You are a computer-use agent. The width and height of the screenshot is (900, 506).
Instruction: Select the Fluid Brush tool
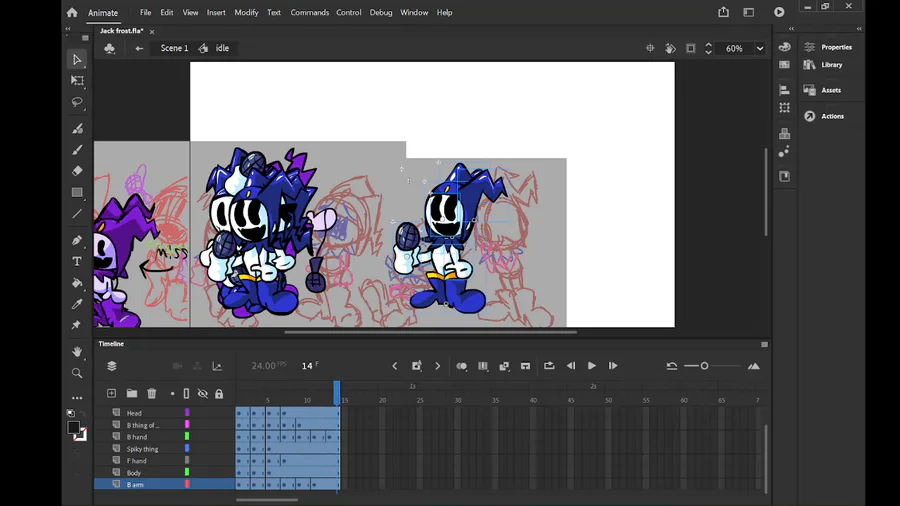[x=77, y=129]
